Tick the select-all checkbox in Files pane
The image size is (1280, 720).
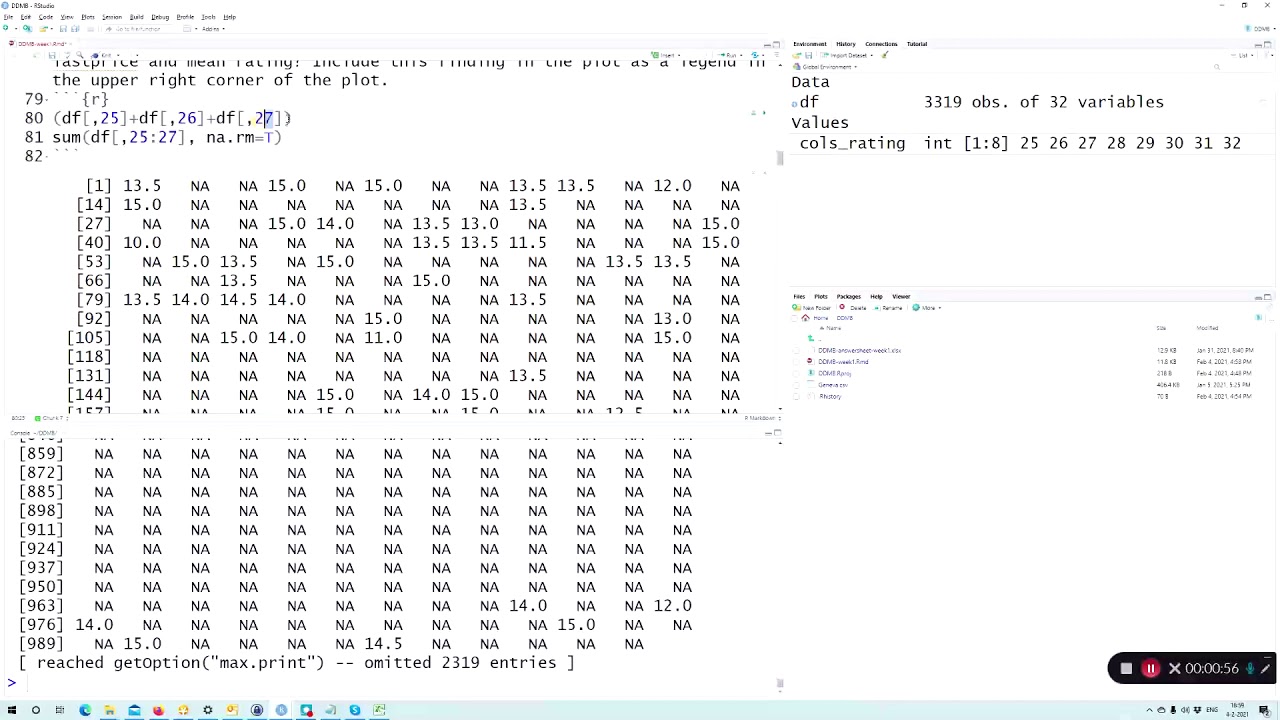tap(795, 318)
